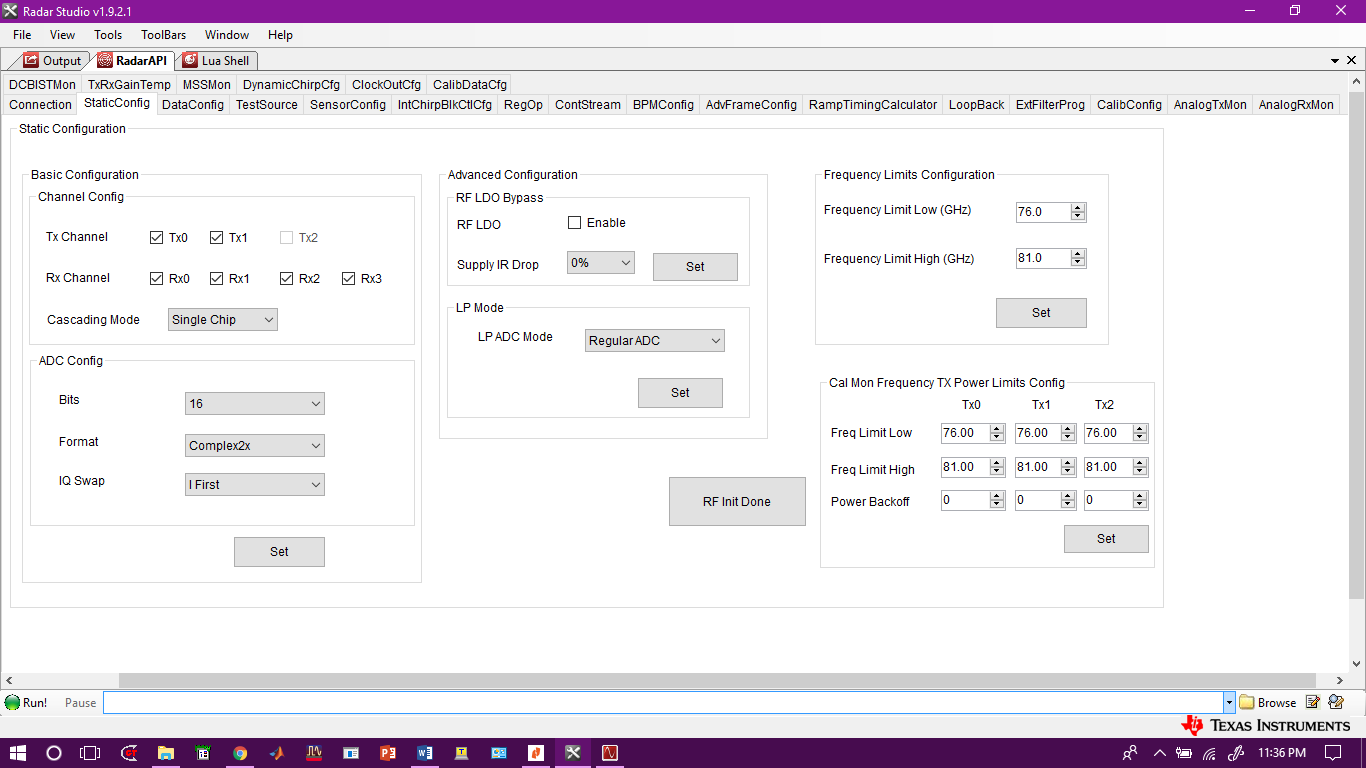Viewport: 1366px width, 768px height.
Task: Open the Help menu
Action: tap(280, 35)
